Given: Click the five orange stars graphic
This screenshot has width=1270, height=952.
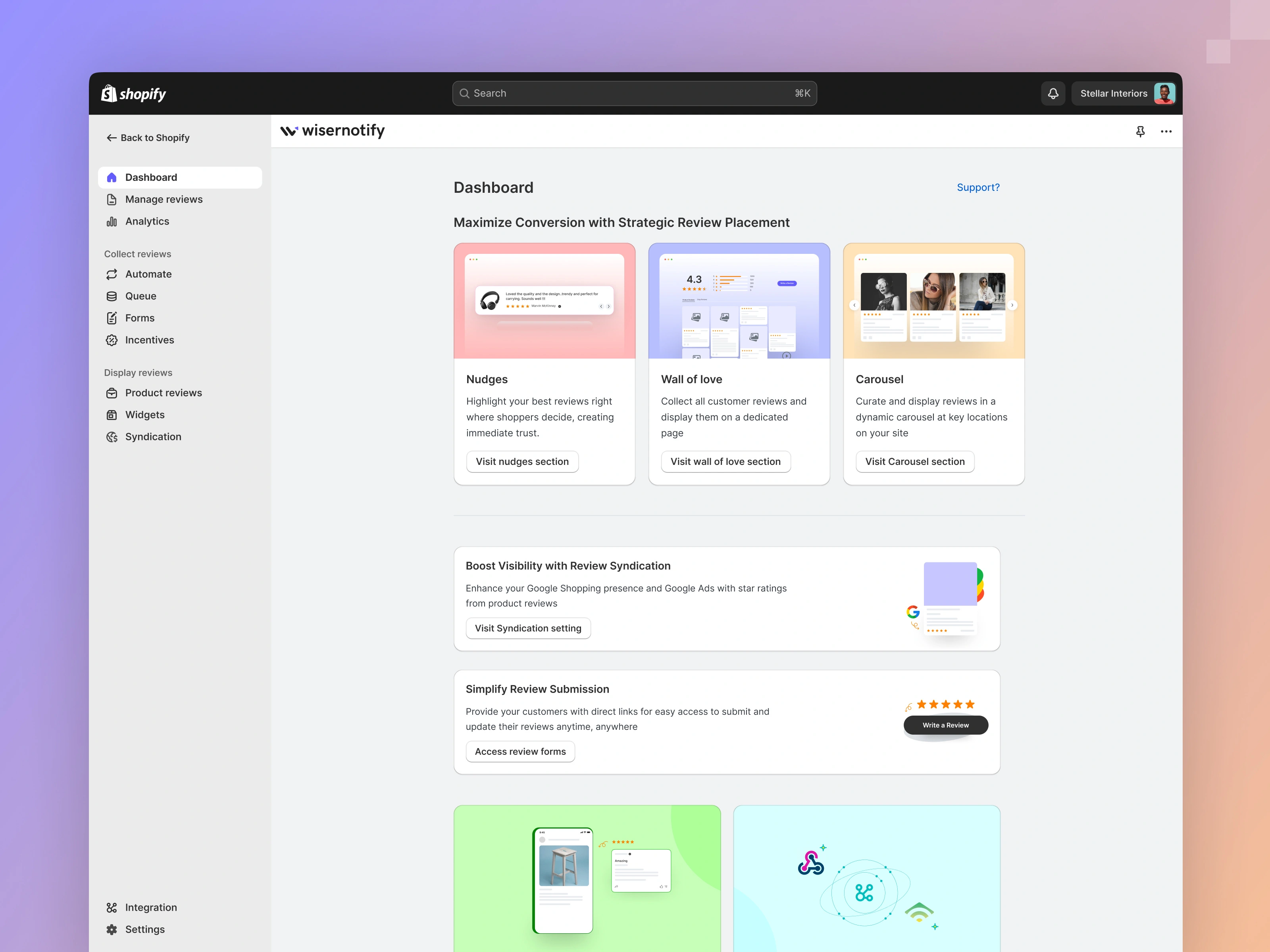Looking at the screenshot, I should (x=946, y=704).
